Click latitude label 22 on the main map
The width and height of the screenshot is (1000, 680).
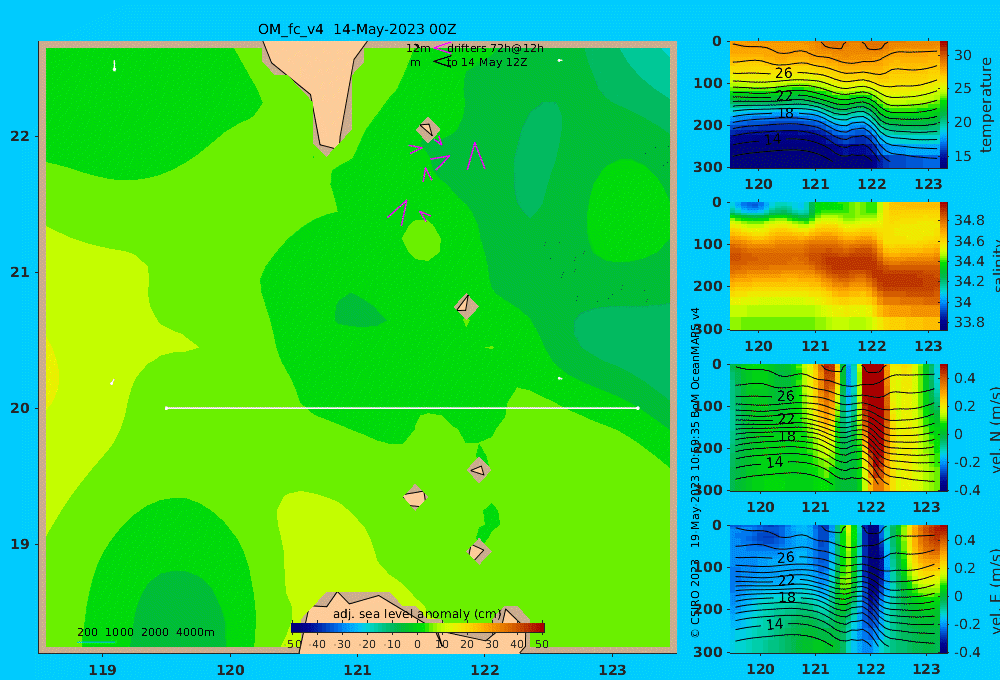click(x=20, y=136)
